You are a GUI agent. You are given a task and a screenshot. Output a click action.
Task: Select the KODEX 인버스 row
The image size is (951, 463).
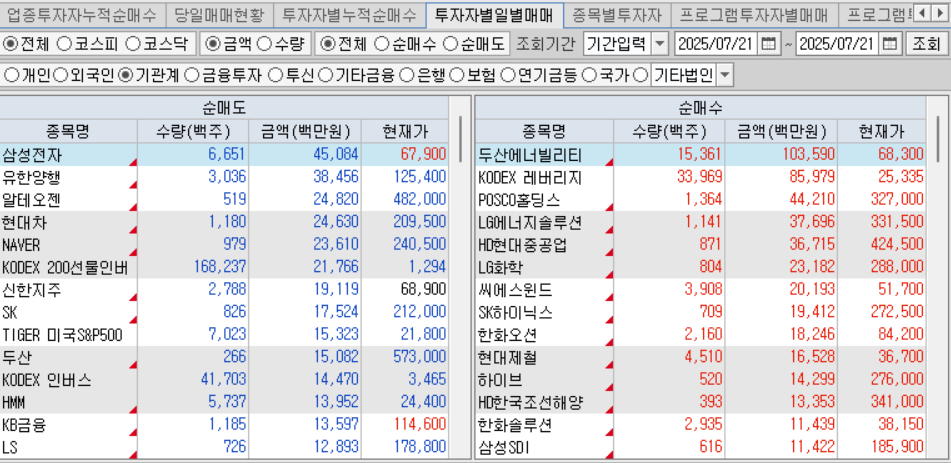tap(224, 380)
